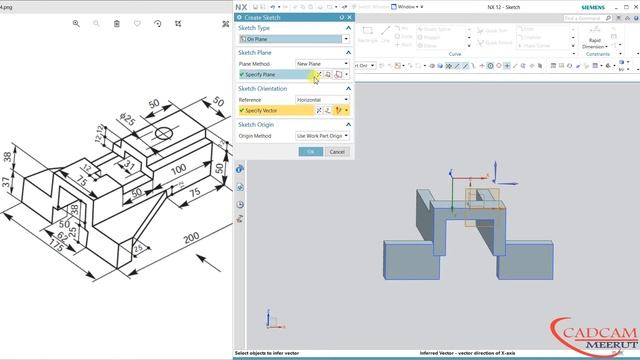The image size is (640, 360).
Task: Open the second icon on left resource bar
Action: coord(240,187)
